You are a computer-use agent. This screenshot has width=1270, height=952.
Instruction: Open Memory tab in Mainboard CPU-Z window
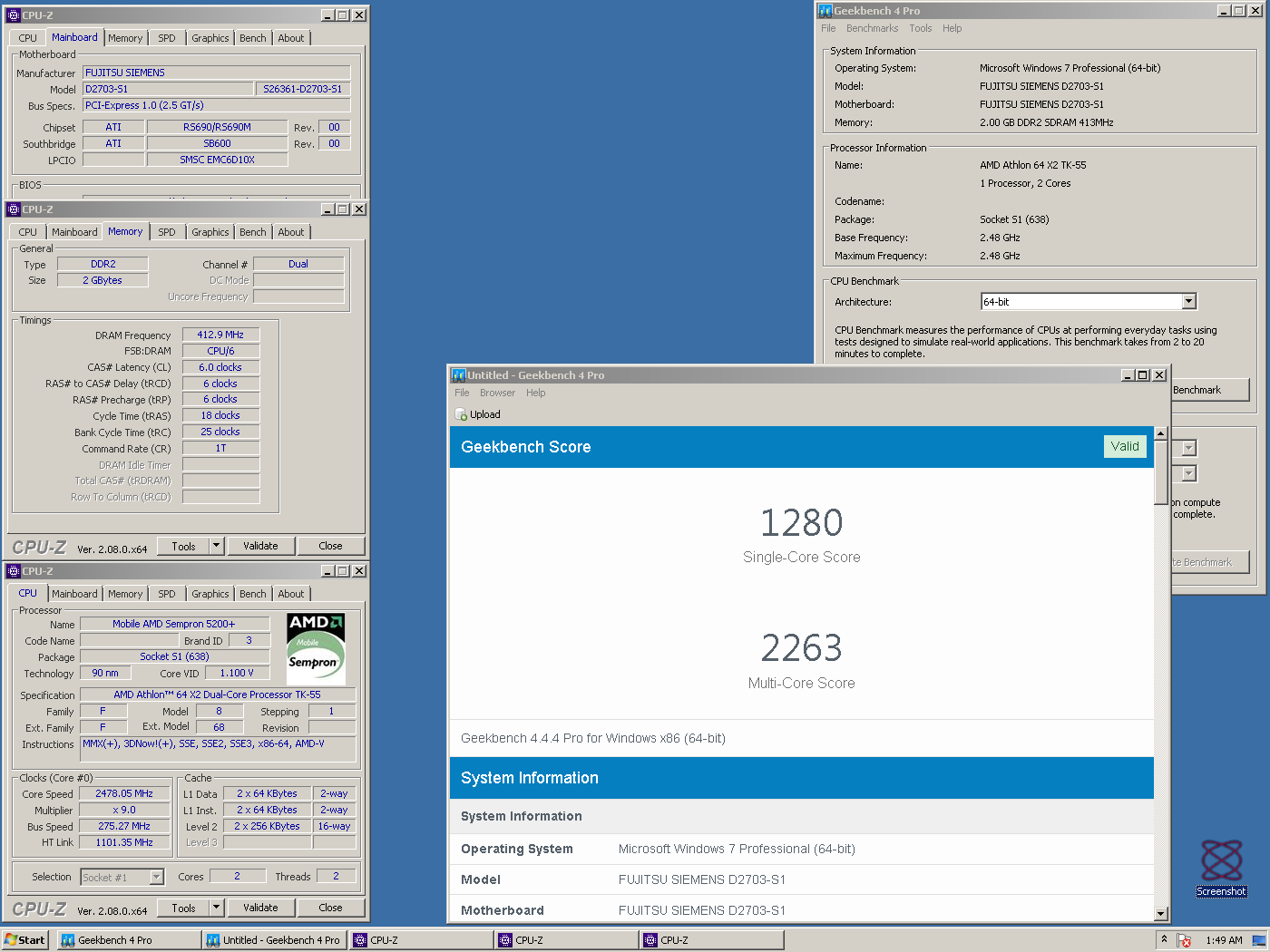click(125, 38)
